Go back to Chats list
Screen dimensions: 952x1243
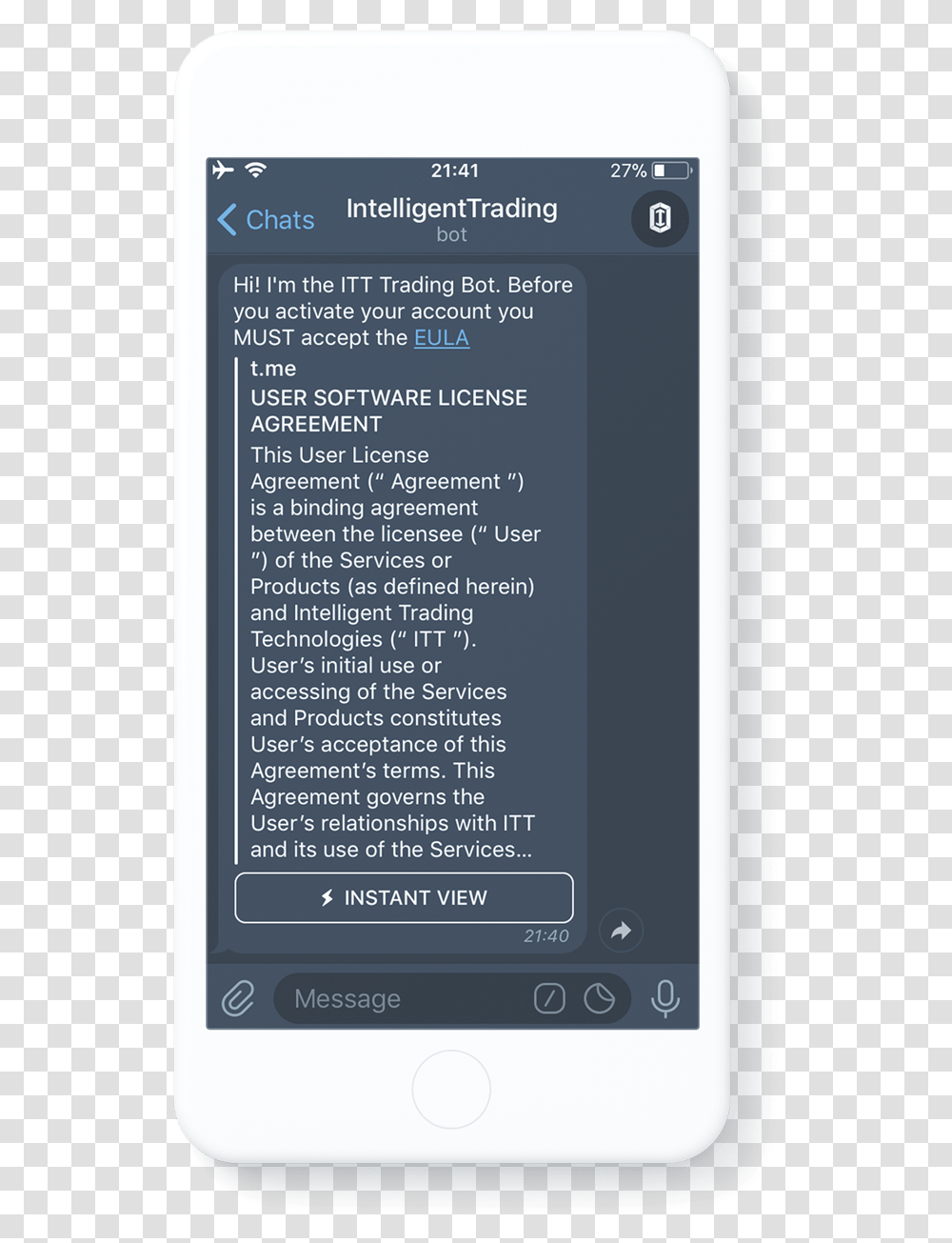266,220
